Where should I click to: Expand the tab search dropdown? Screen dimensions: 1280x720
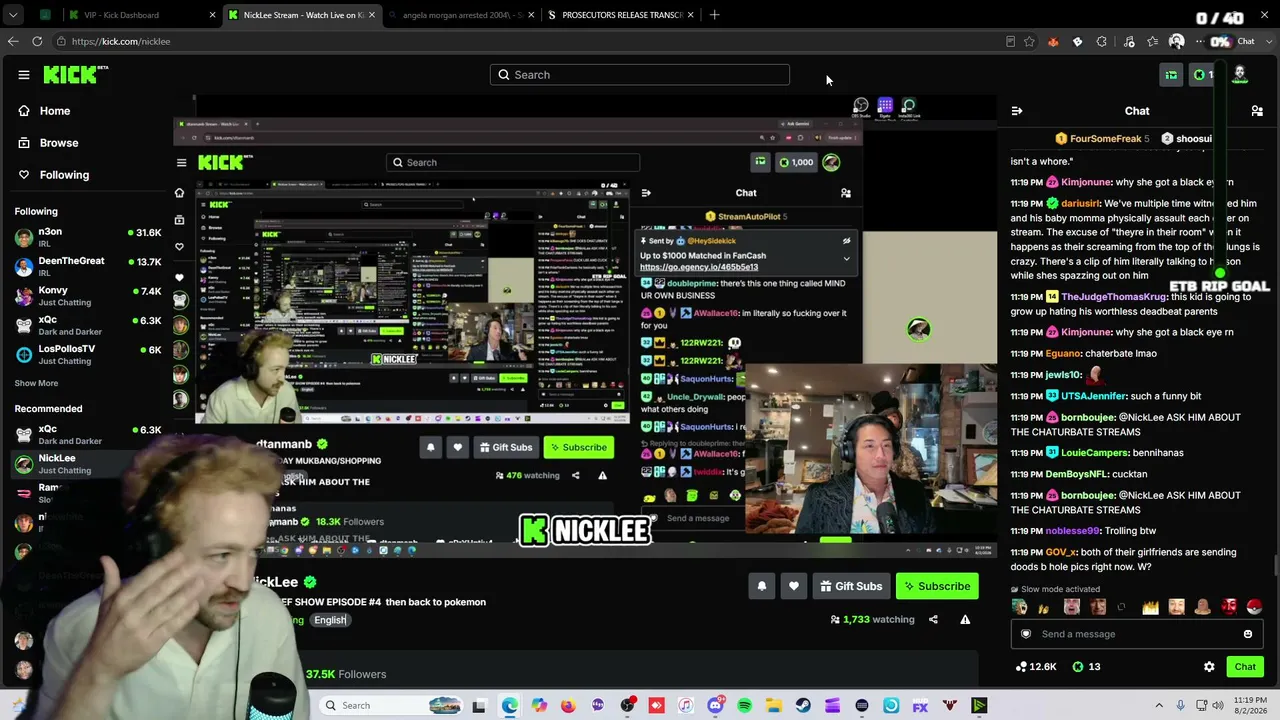(14, 15)
